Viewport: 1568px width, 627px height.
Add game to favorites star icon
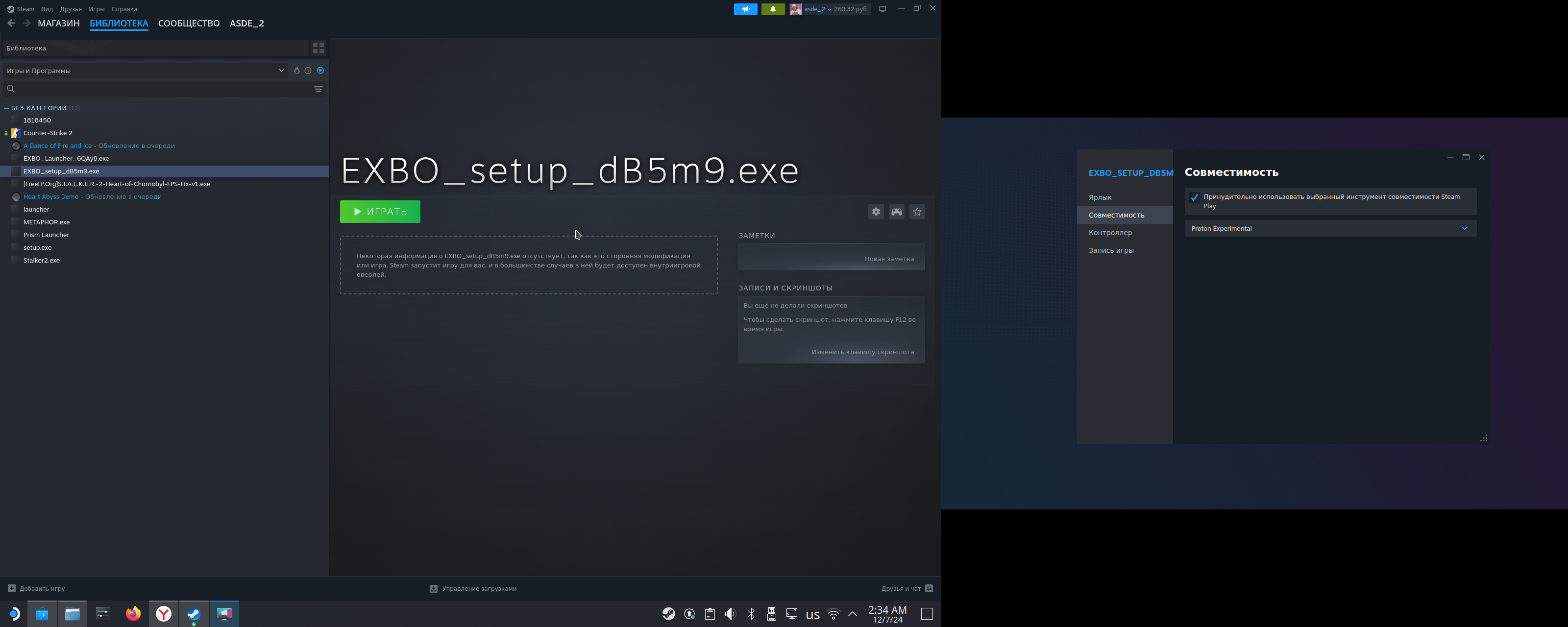(917, 211)
